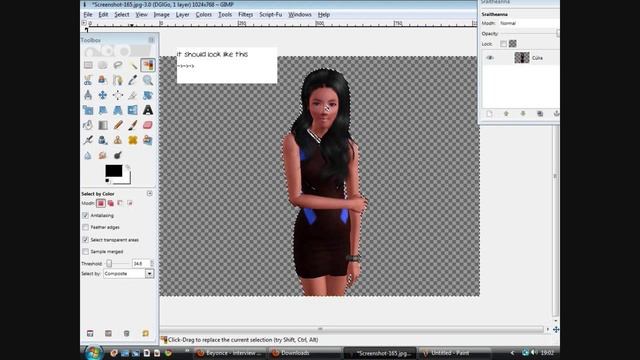
Task: Open the Script-Fu menu
Action: click(271, 15)
